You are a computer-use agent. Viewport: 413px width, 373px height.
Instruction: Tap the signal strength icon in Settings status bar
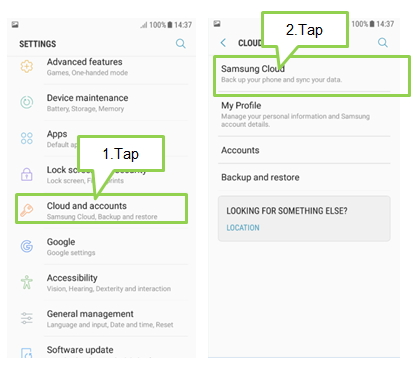144,25
